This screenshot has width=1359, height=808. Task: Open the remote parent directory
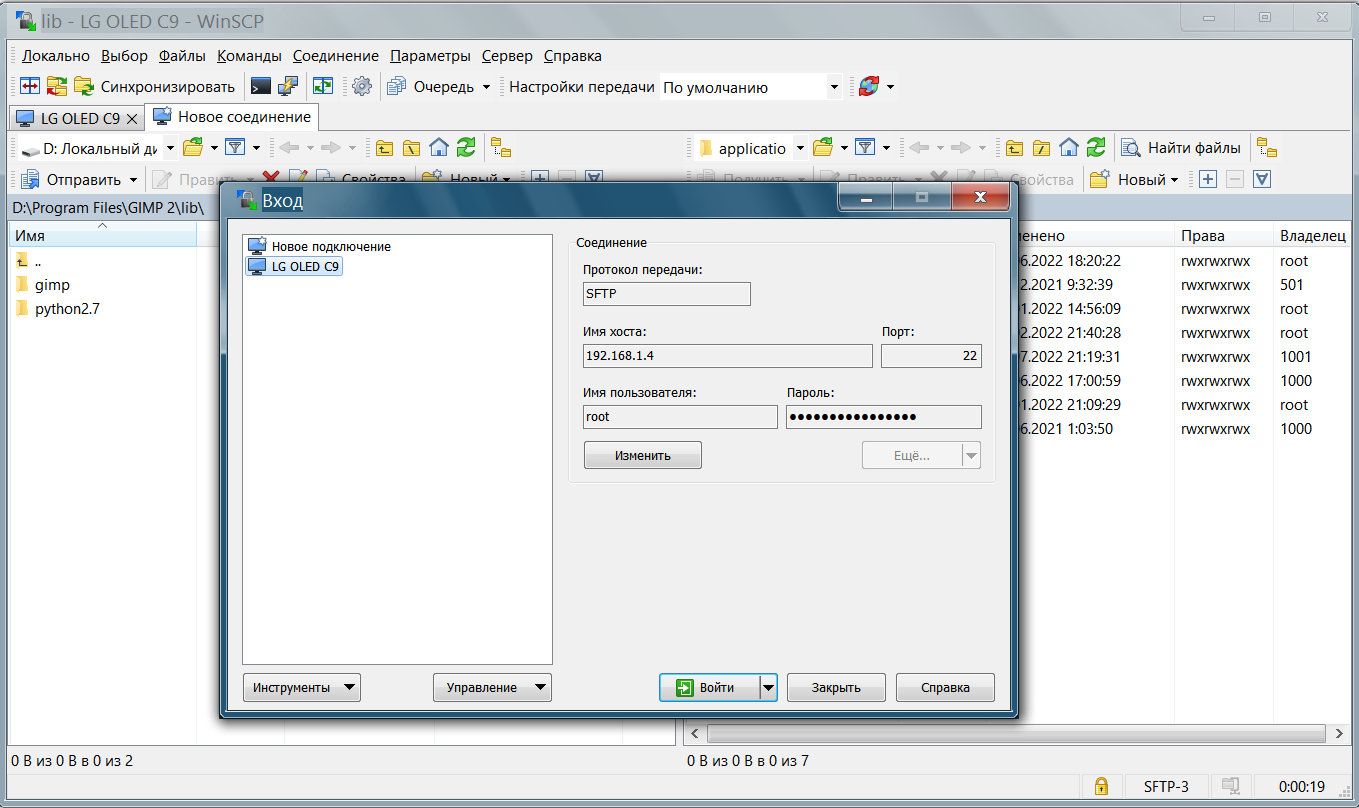1014,148
